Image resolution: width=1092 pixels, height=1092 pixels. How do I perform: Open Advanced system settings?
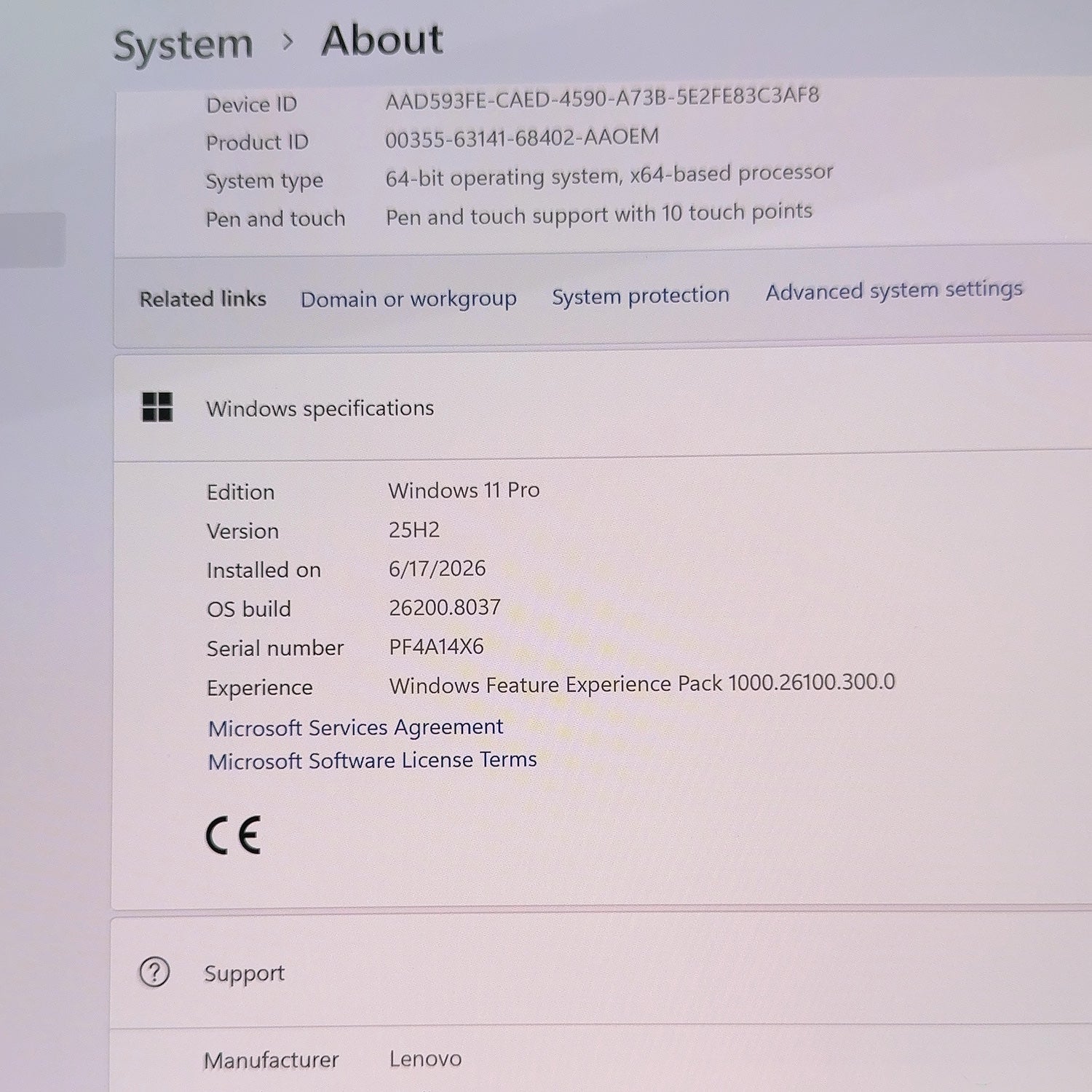tap(894, 290)
